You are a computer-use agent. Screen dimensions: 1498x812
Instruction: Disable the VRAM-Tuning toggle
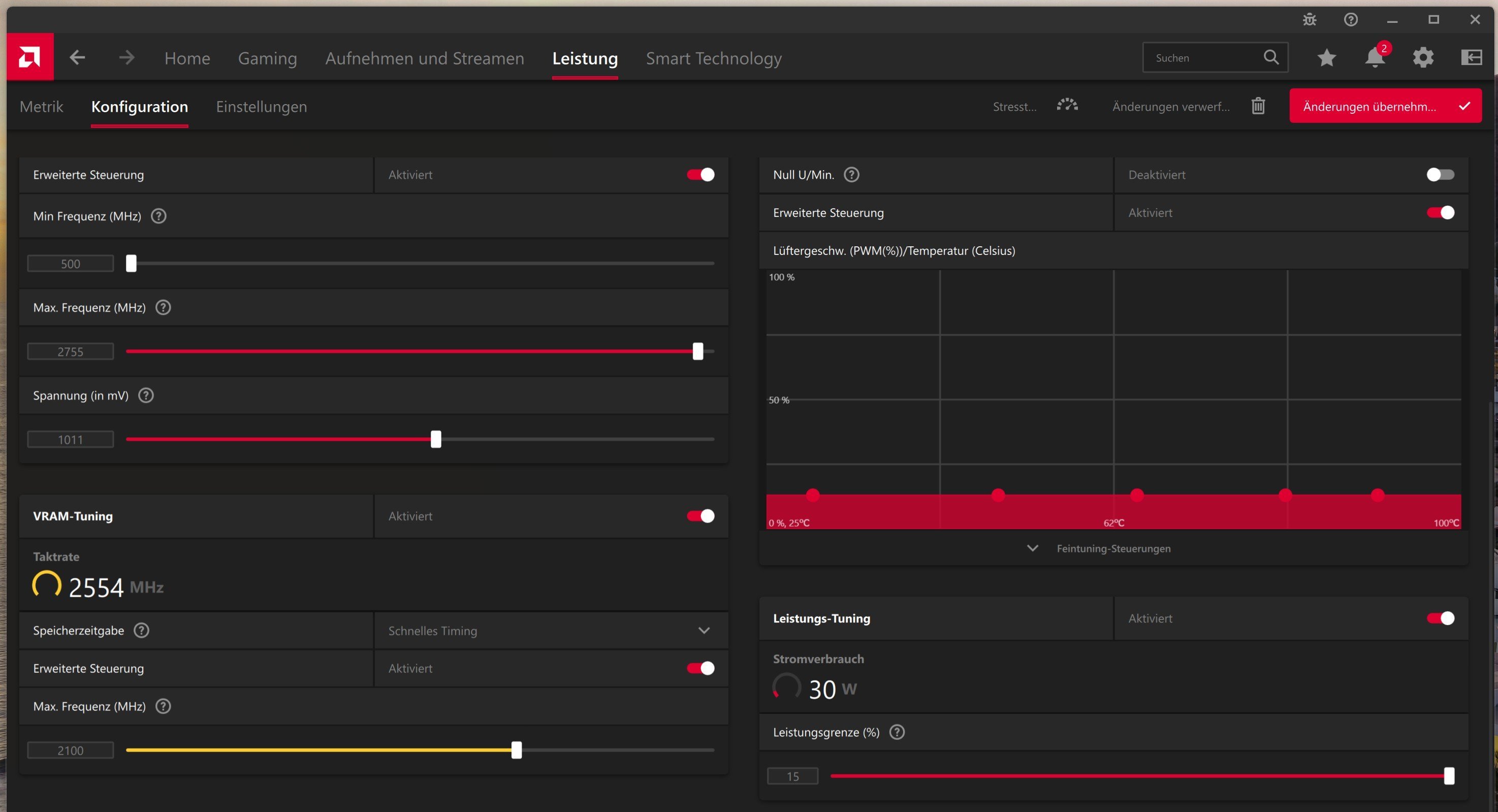tap(700, 516)
